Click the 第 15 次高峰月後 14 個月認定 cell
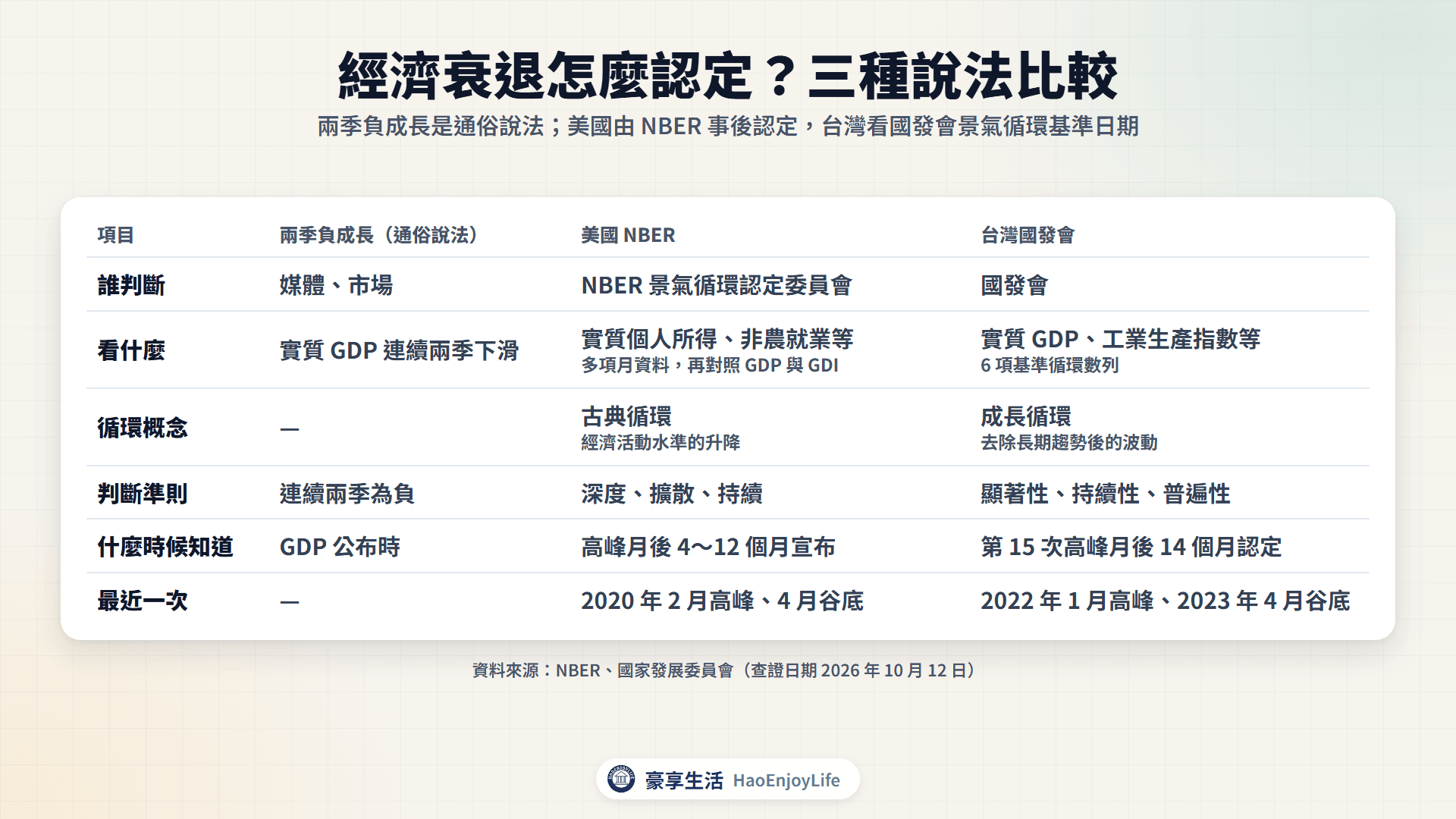Screen dimensions: 1456x819 (1131, 547)
